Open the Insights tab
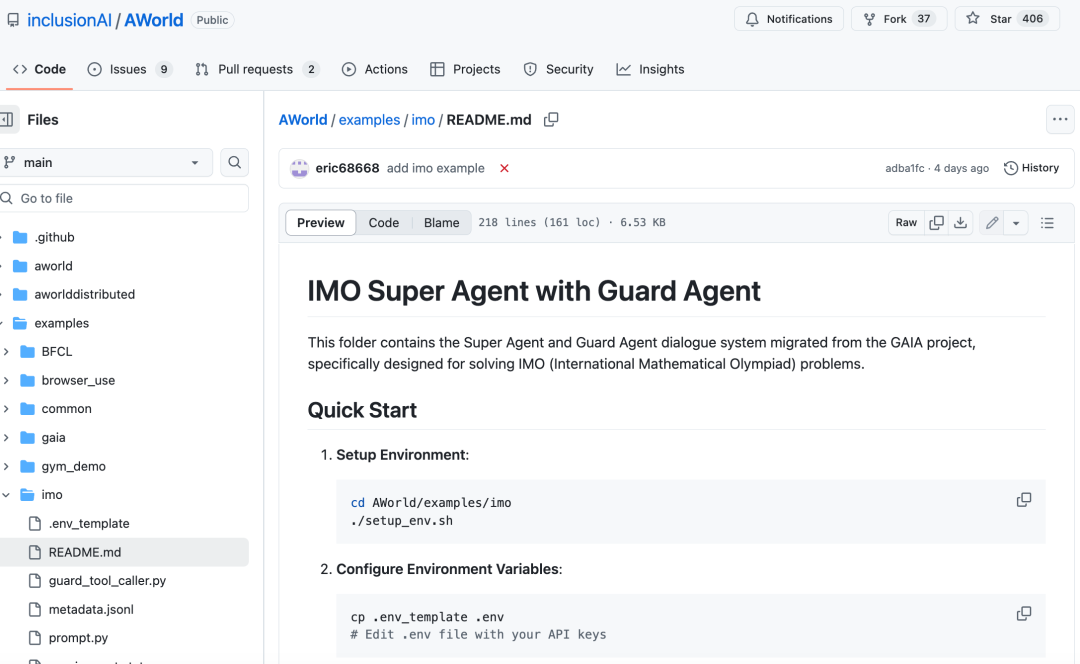The width and height of the screenshot is (1080, 664). [x=650, y=70]
